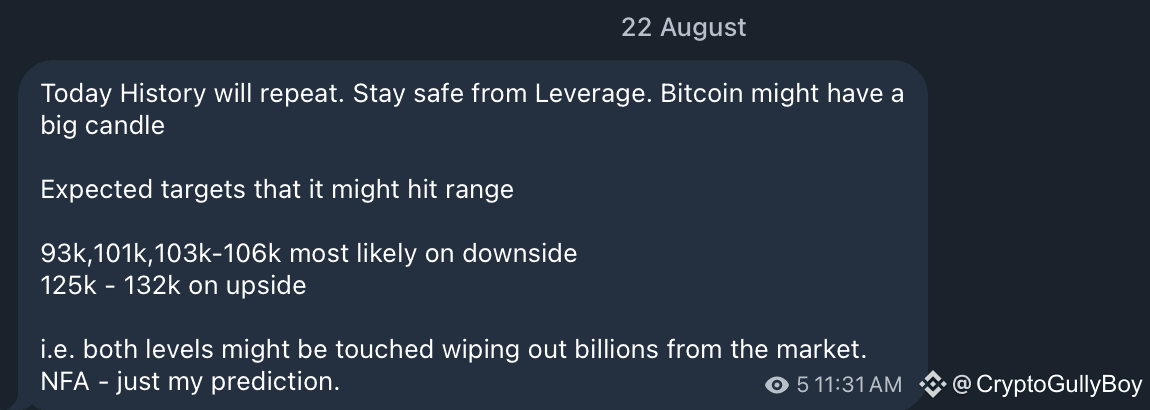The height and width of the screenshot is (410, 1150).
Task: Click the 11:31 AM message timestamp
Action: tap(858, 384)
